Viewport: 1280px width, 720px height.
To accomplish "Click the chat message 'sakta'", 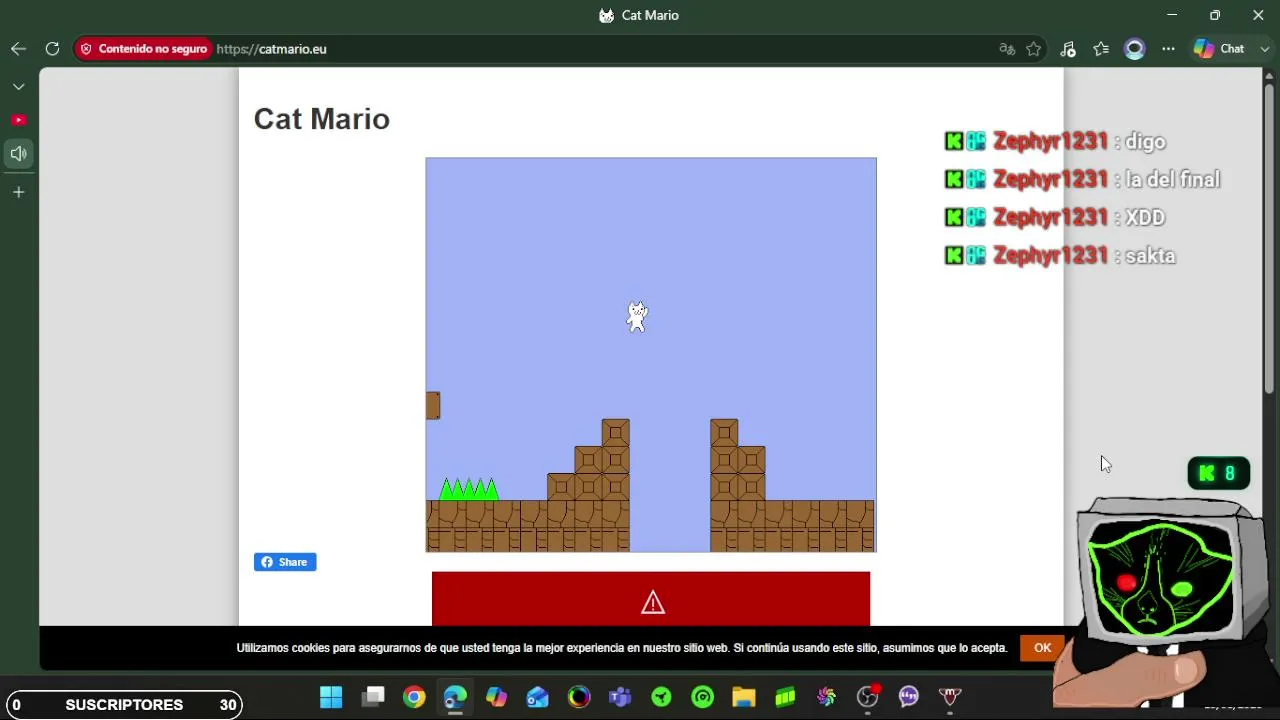I will [1060, 256].
